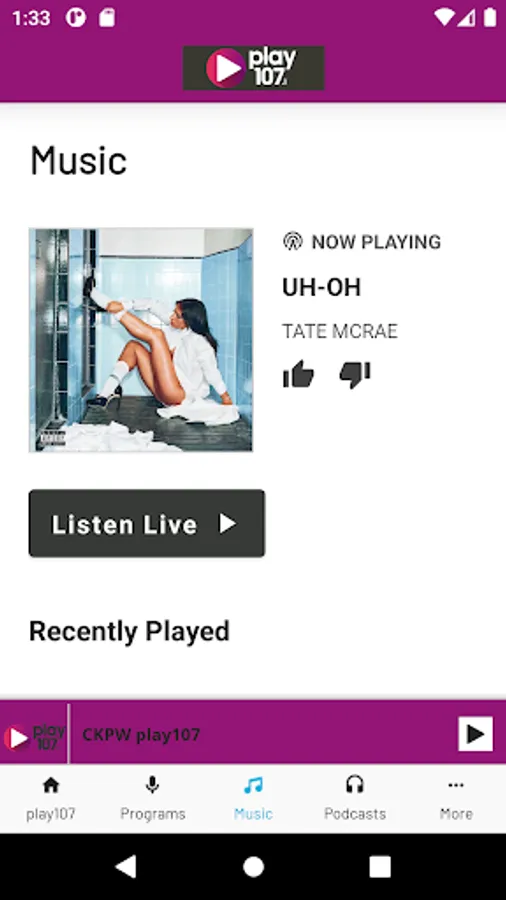The image size is (506, 900).
Task: Tap the Now Playing broadcast icon
Action: pos(293,241)
